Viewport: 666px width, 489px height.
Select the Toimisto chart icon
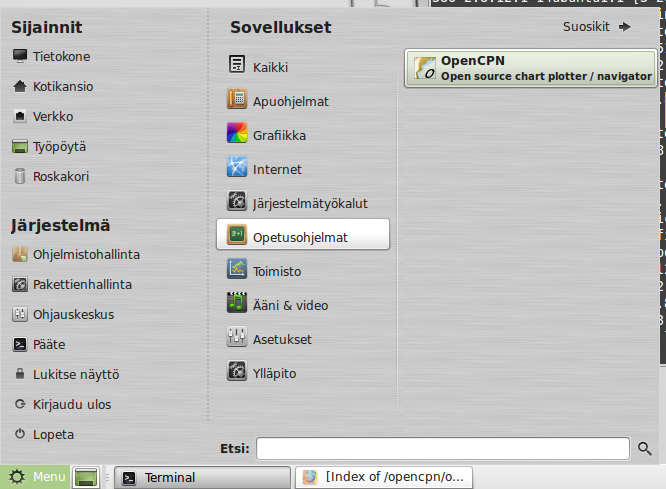[x=237, y=269]
